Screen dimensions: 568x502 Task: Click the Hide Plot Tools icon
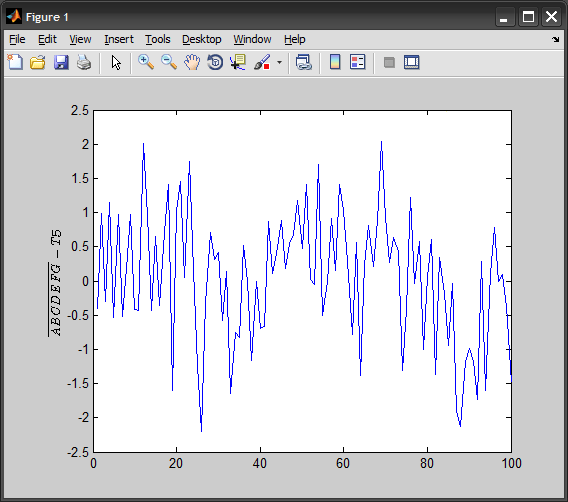[x=389, y=62]
